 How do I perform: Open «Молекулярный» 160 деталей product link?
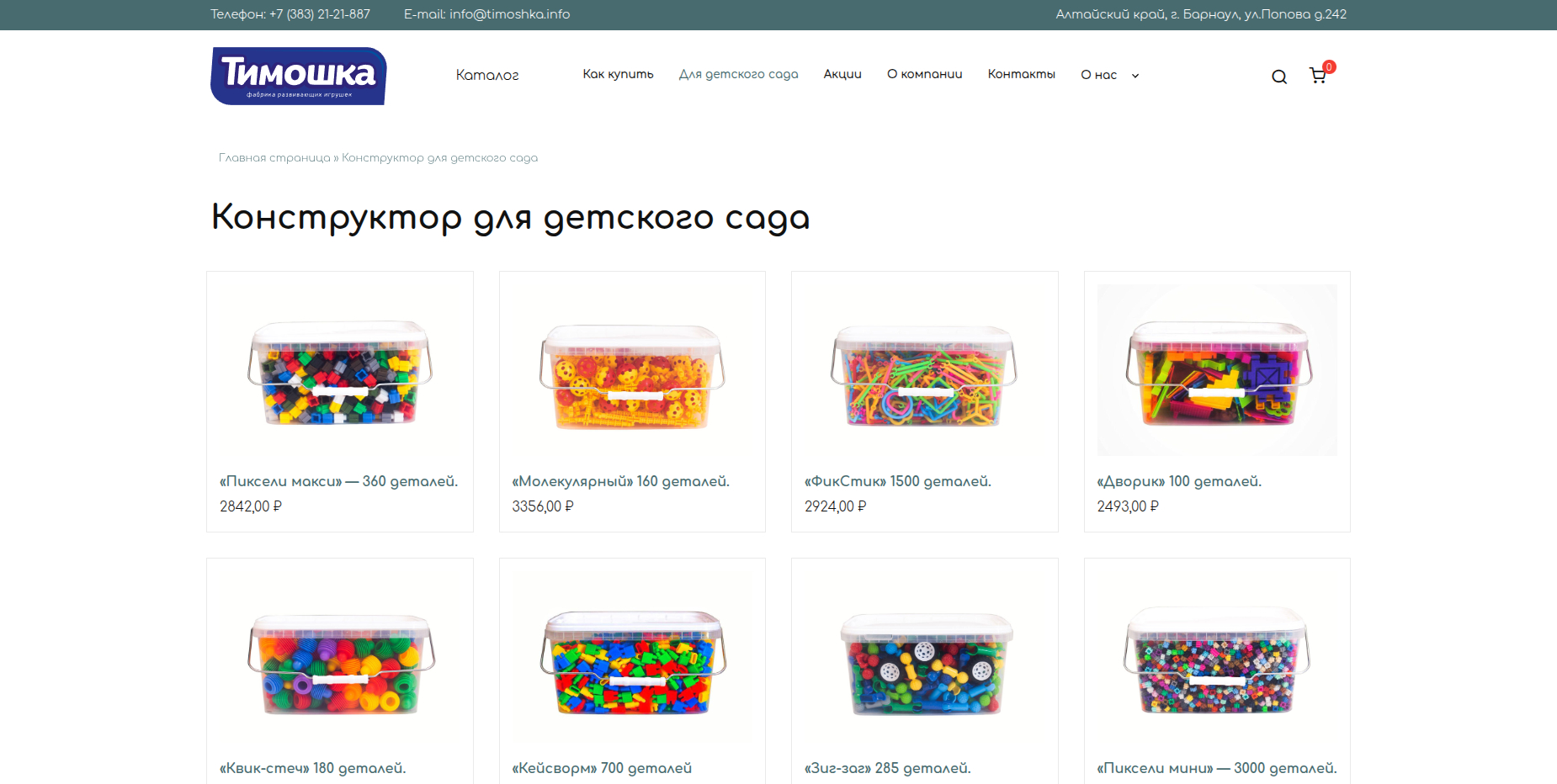click(x=620, y=481)
